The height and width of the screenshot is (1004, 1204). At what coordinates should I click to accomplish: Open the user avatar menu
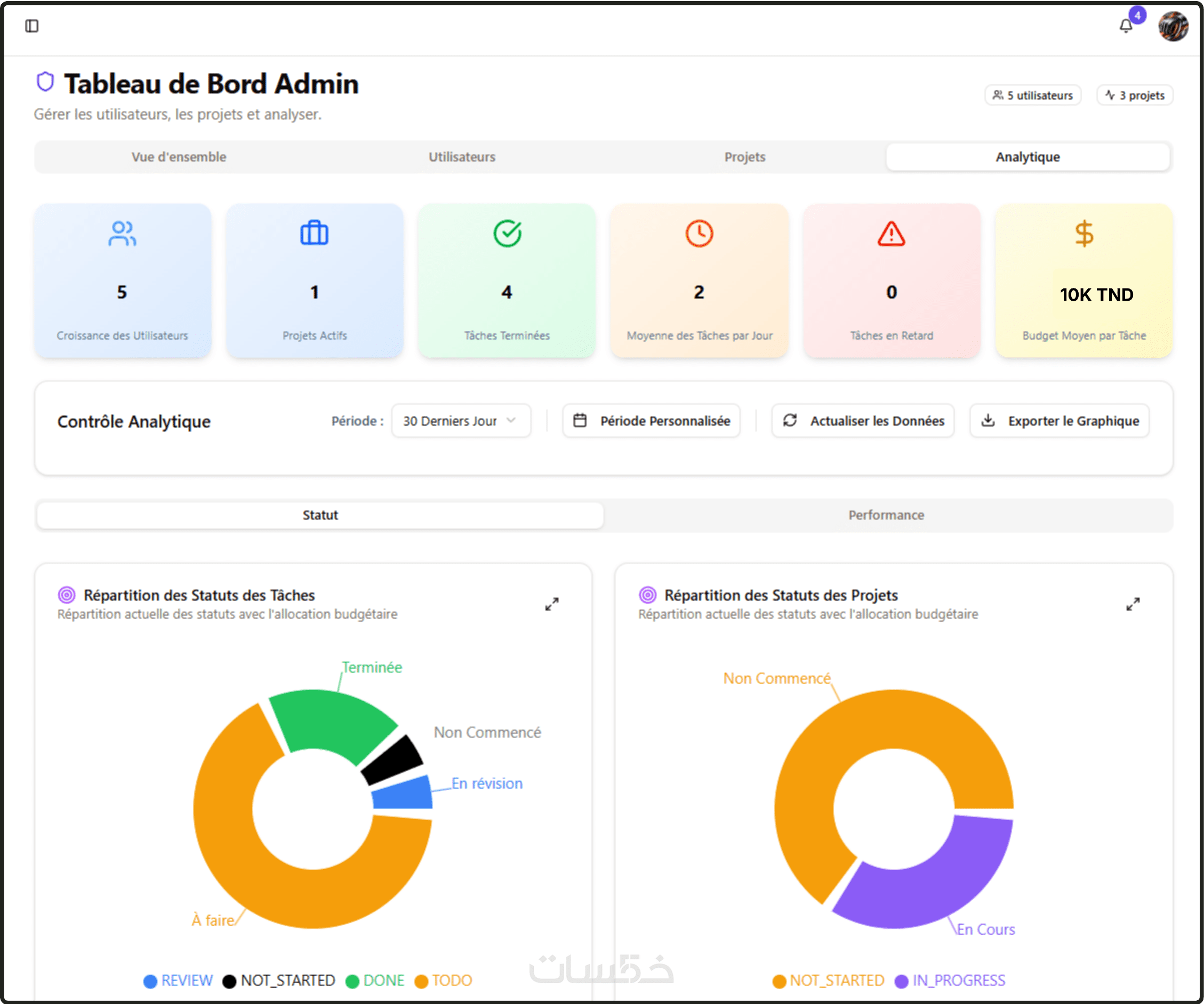[x=1173, y=26]
